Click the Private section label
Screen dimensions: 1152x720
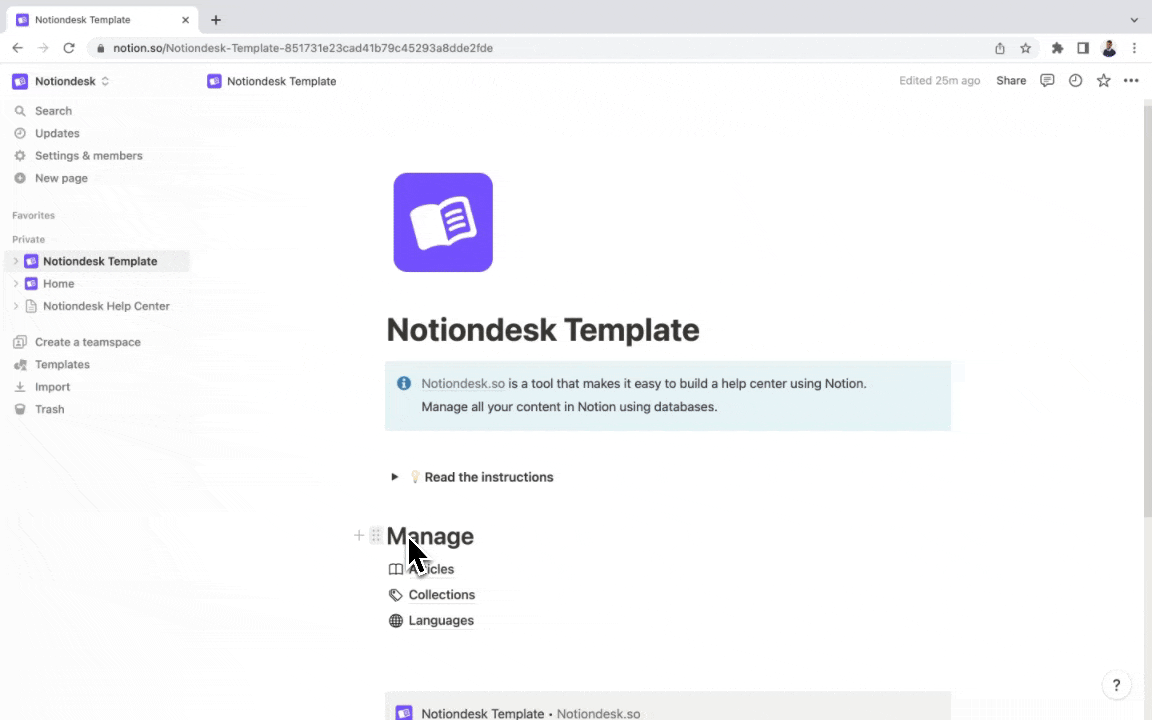[28, 240]
